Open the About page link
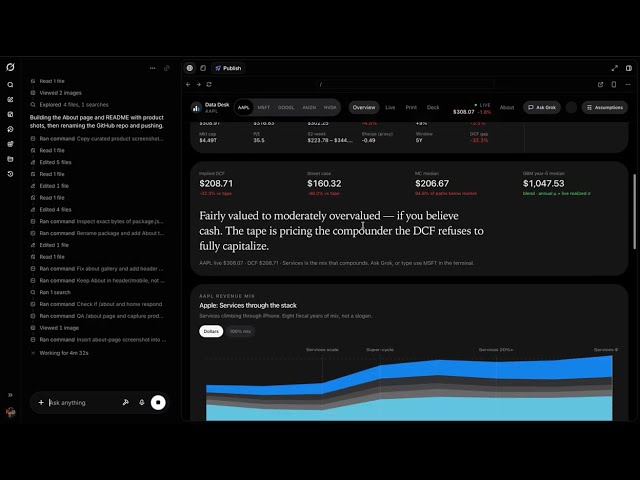 pos(507,107)
